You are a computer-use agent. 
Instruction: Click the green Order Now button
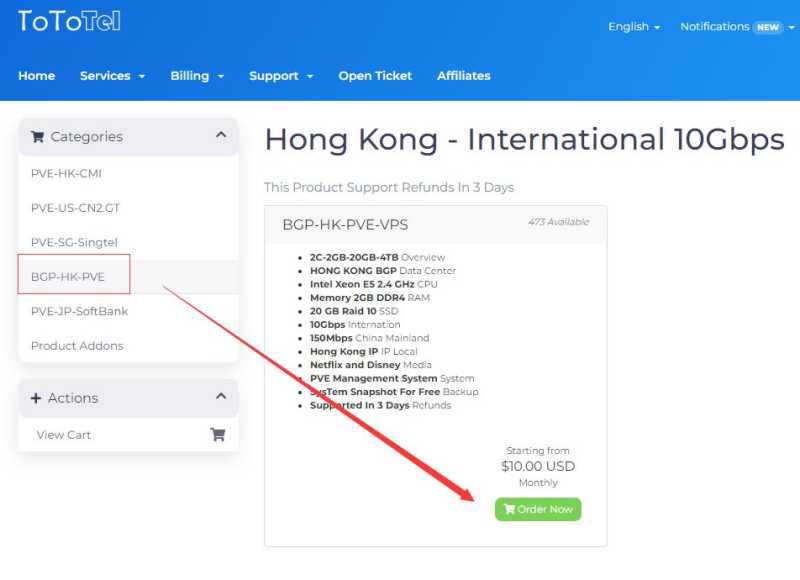pyautogui.click(x=538, y=509)
